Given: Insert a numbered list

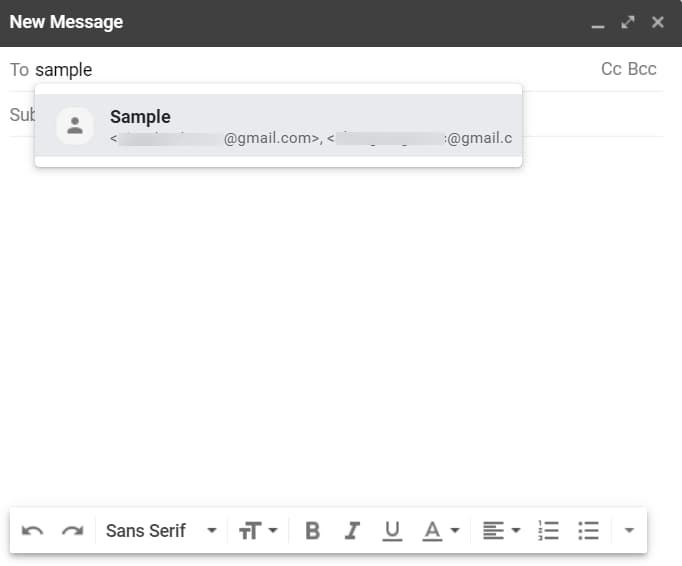Looking at the screenshot, I should (548, 531).
